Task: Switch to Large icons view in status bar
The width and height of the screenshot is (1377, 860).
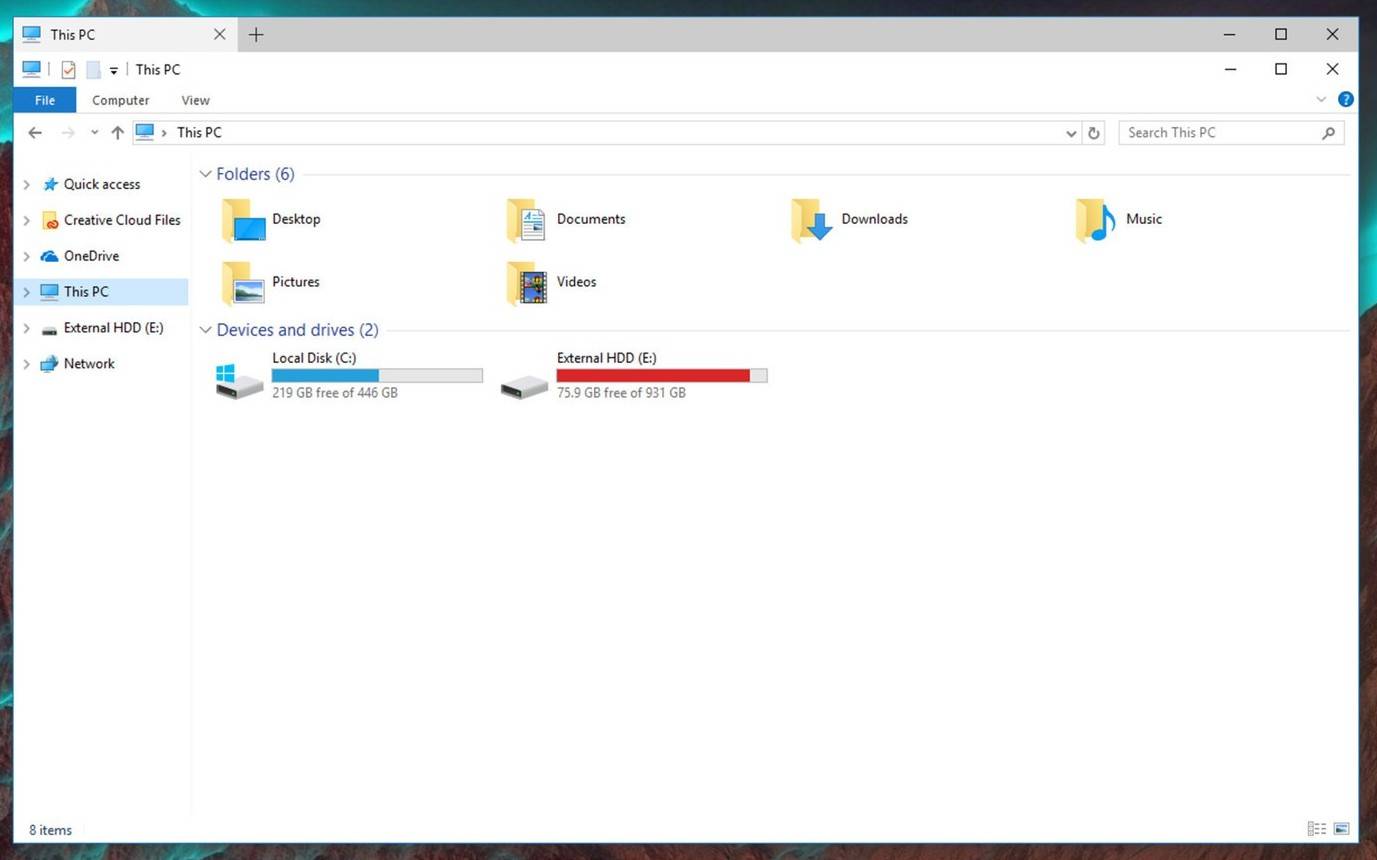Action: (1342, 829)
